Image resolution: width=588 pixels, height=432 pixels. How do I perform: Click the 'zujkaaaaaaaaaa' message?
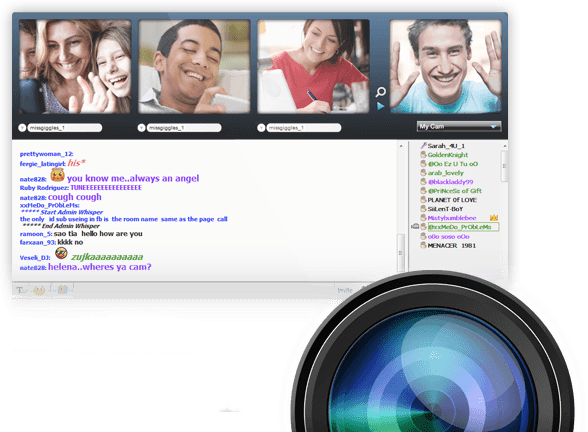(107, 257)
